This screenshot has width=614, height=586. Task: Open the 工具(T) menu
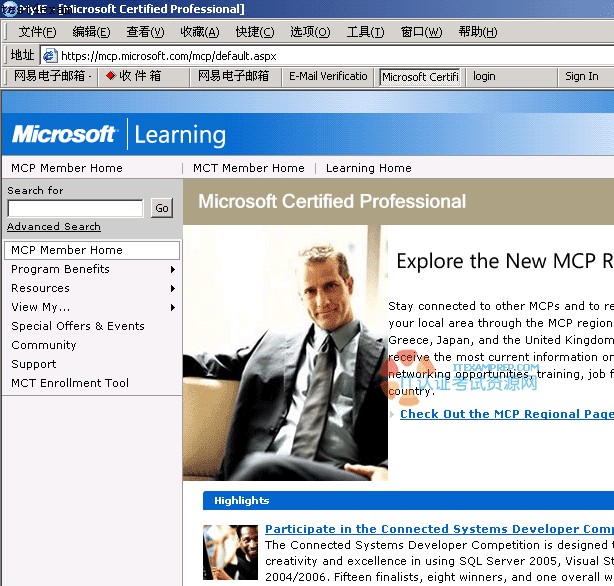[365, 32]
